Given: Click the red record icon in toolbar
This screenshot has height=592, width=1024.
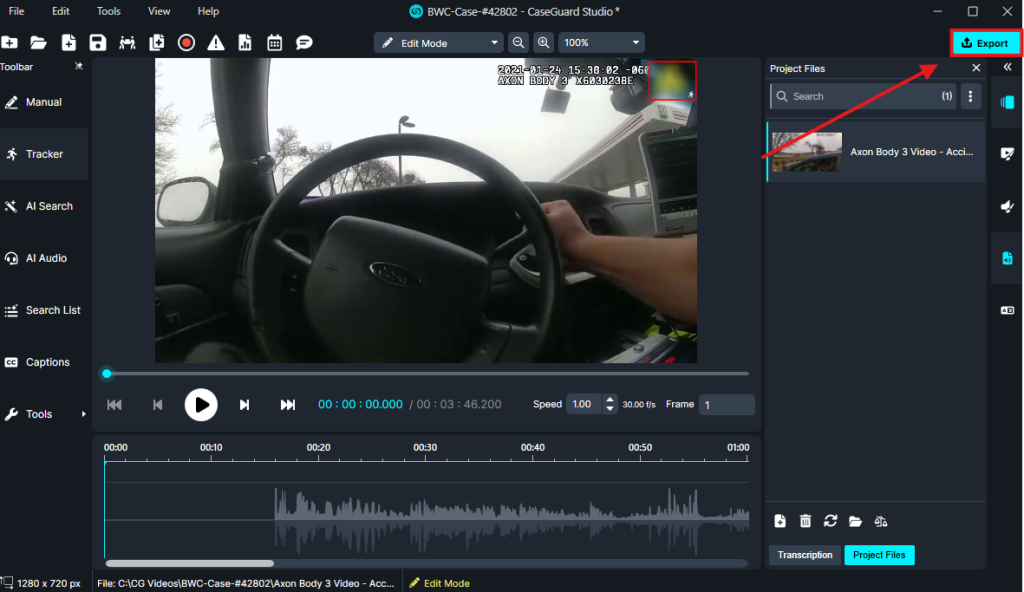Looking at the screenshot, I should pyautogui.click(x=186, y=43).
